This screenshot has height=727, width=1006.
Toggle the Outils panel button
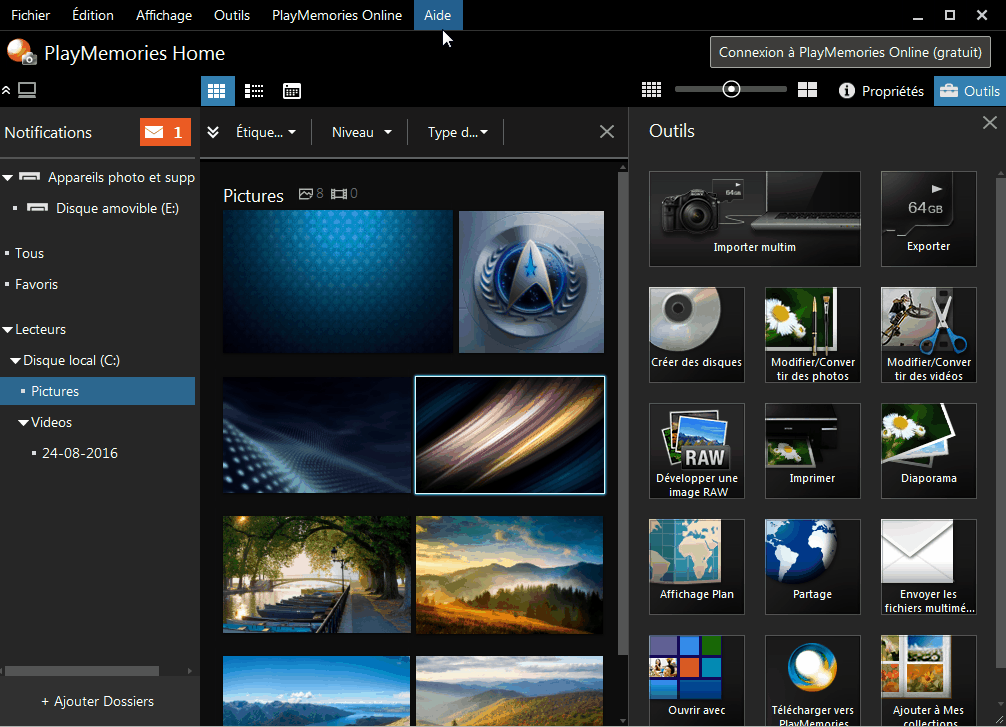[969, 91]
